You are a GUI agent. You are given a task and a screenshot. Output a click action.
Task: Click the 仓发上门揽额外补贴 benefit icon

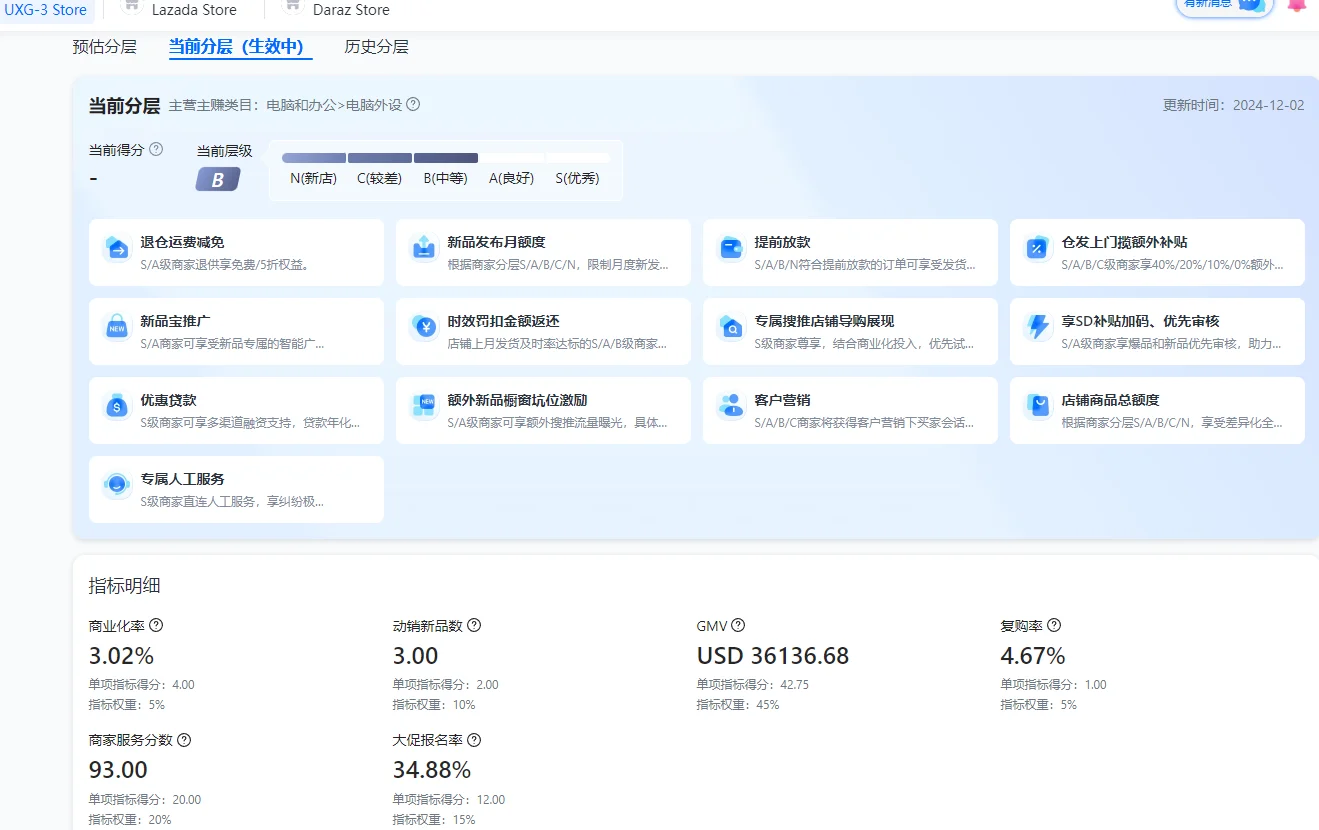click(x=1039, y=249)
